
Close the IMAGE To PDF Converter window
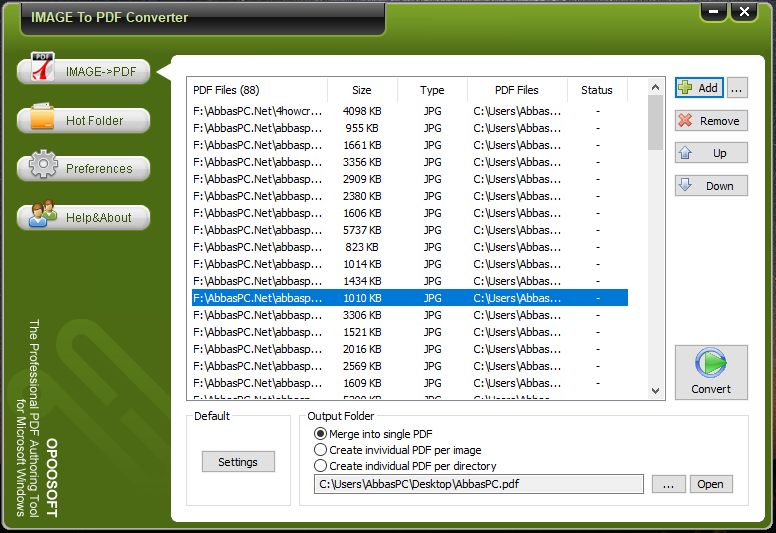(x=744, y=12)
